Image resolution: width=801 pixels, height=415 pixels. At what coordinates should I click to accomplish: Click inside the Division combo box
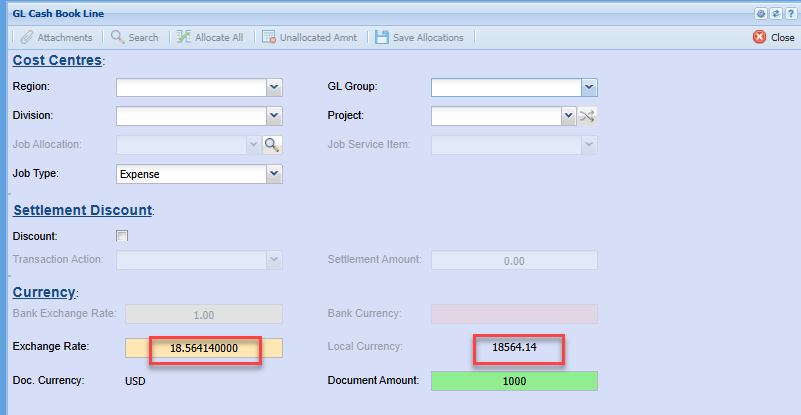click(192, 116)
